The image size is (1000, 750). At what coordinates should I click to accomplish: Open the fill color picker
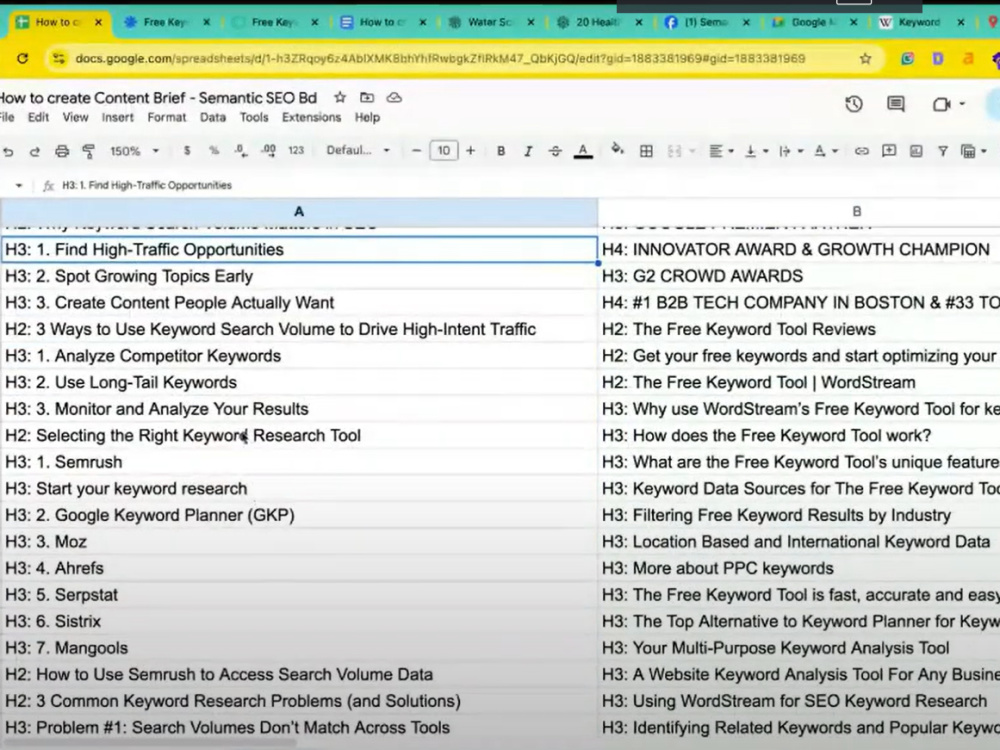tap(617, 150)
